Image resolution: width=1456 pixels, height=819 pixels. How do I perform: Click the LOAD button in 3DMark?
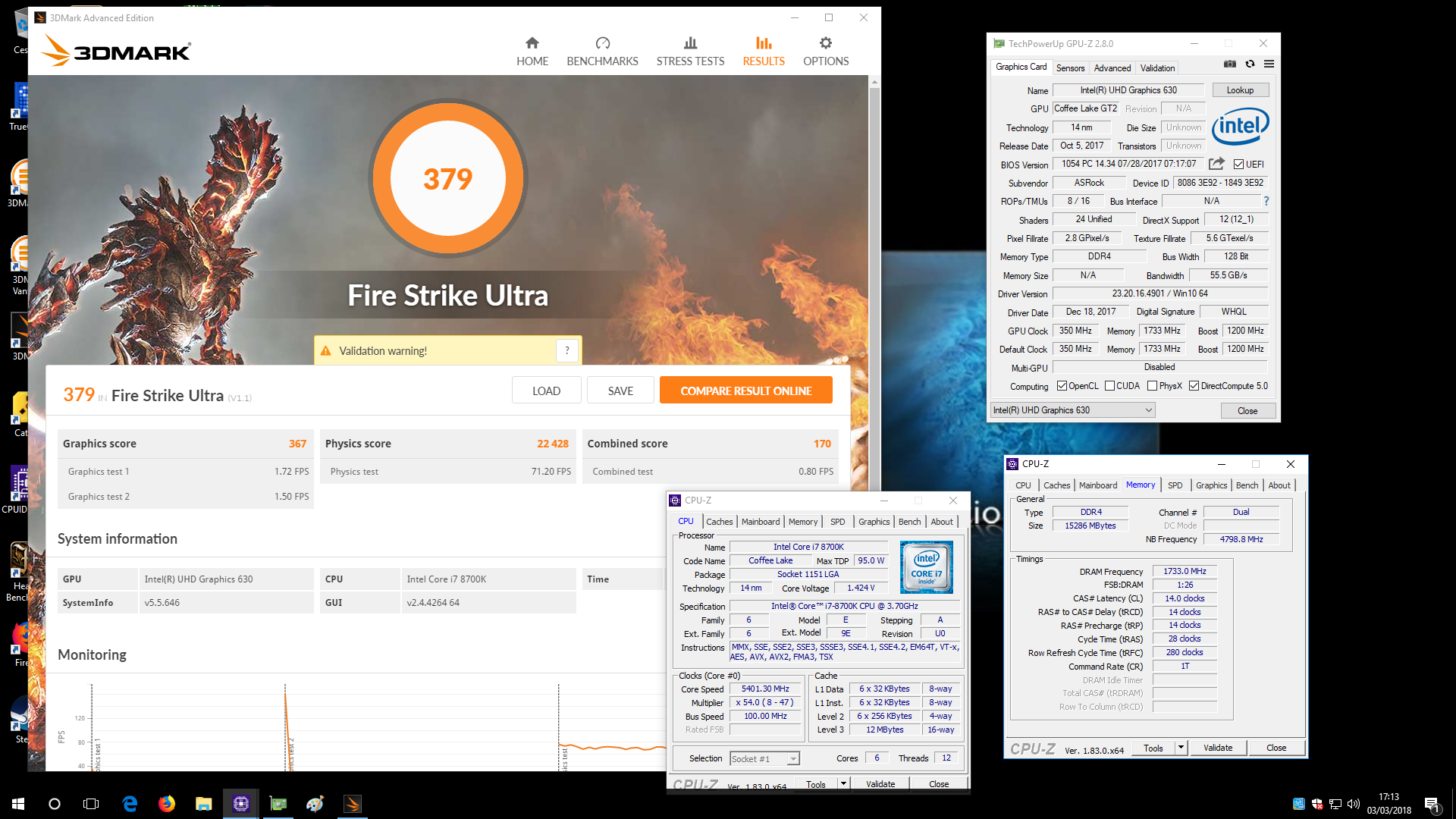546,391
